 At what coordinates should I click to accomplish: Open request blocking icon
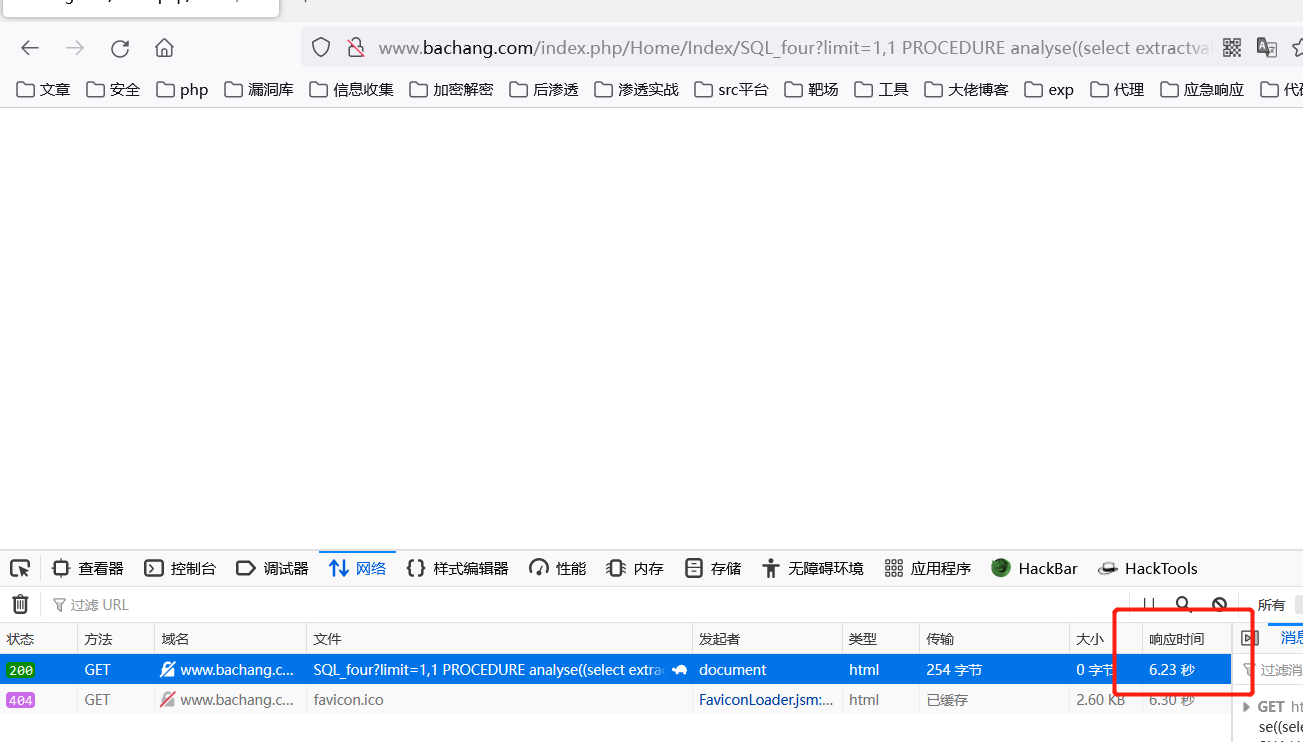[1219, 604]
